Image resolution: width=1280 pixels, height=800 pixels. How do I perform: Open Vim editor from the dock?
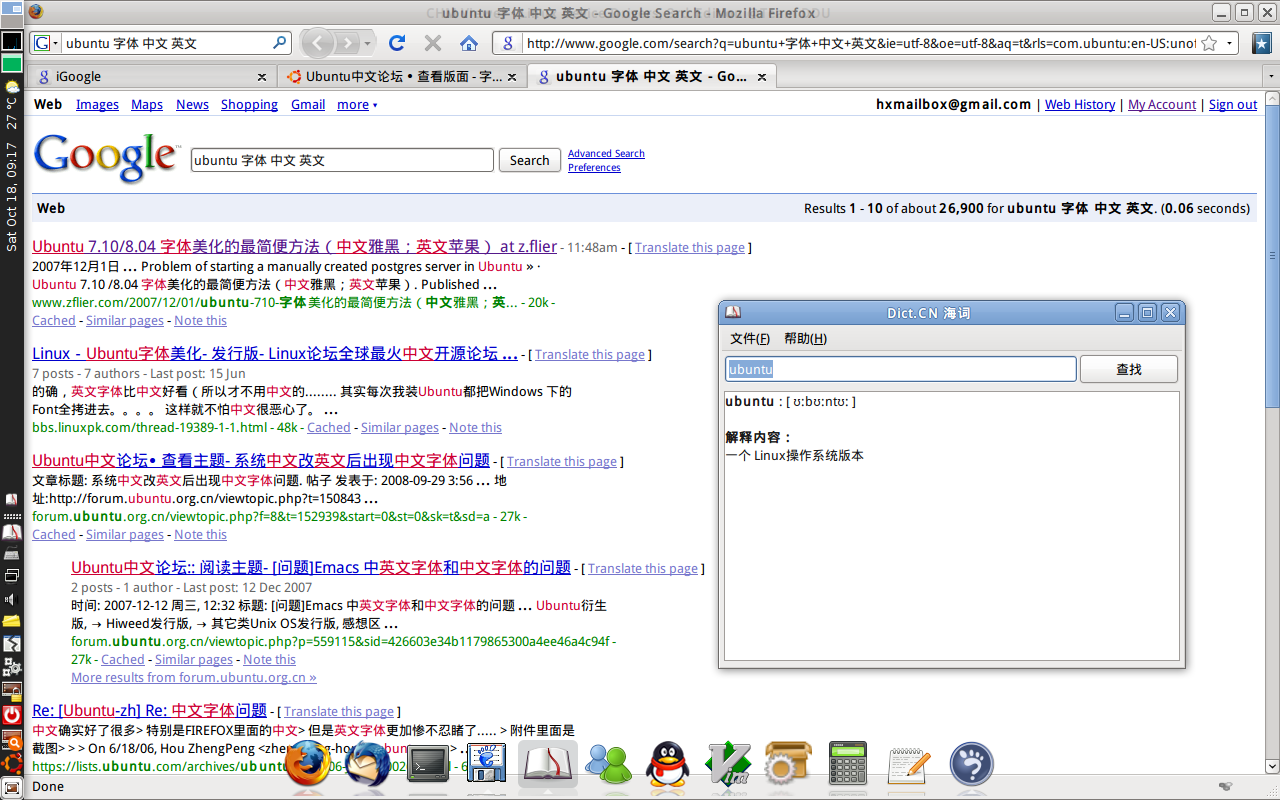click(728, 765)
